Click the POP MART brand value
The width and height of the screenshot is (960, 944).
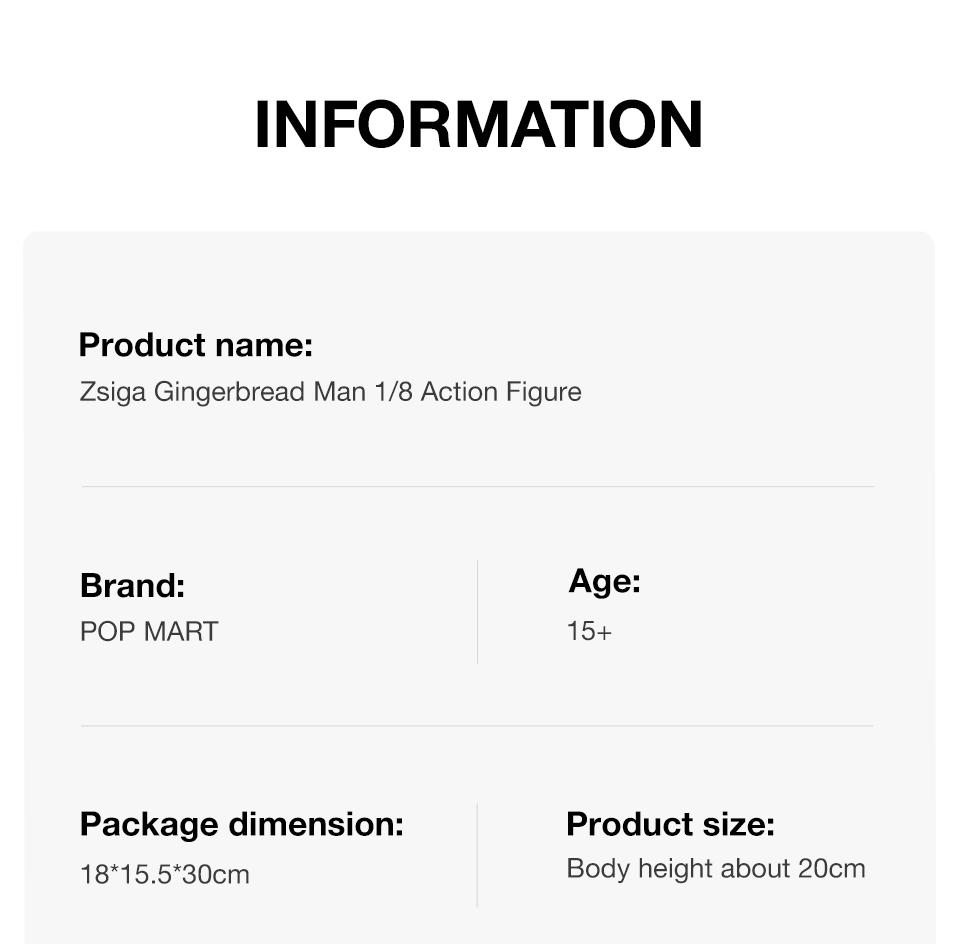coord(149,632)
